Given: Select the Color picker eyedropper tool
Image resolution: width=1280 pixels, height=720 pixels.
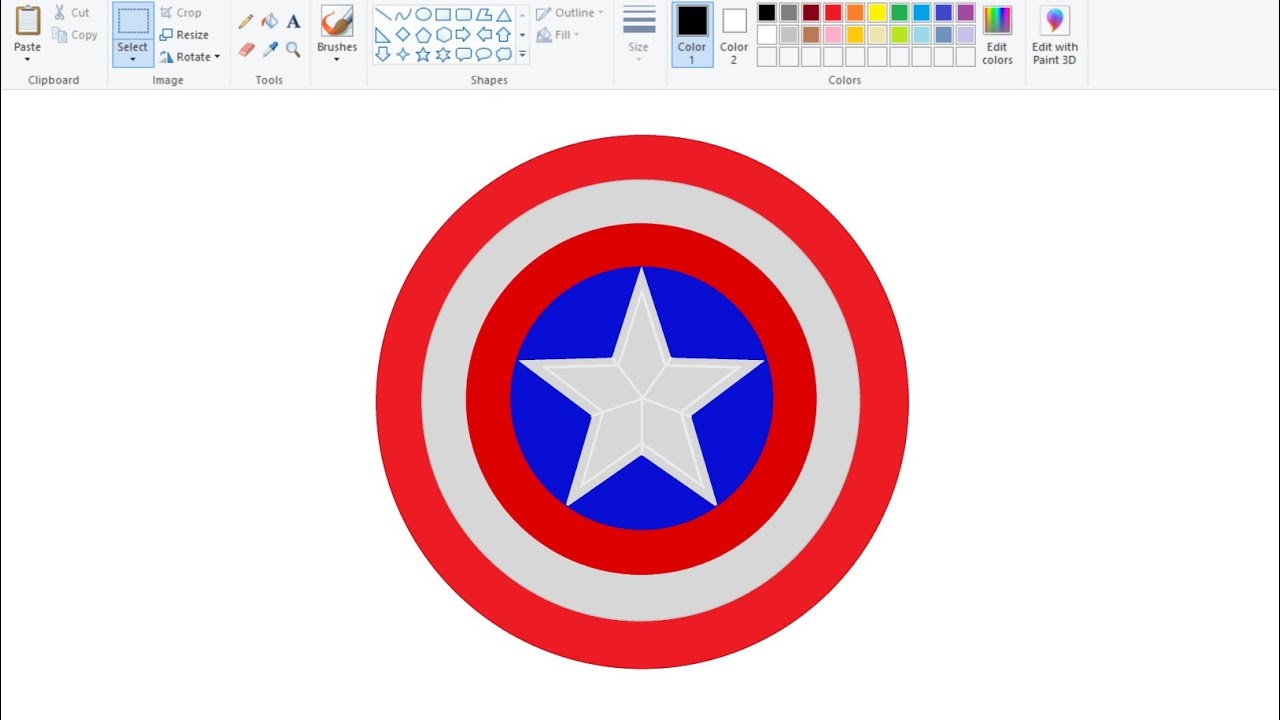Looking at the screenshot, I should pos(270,49).
